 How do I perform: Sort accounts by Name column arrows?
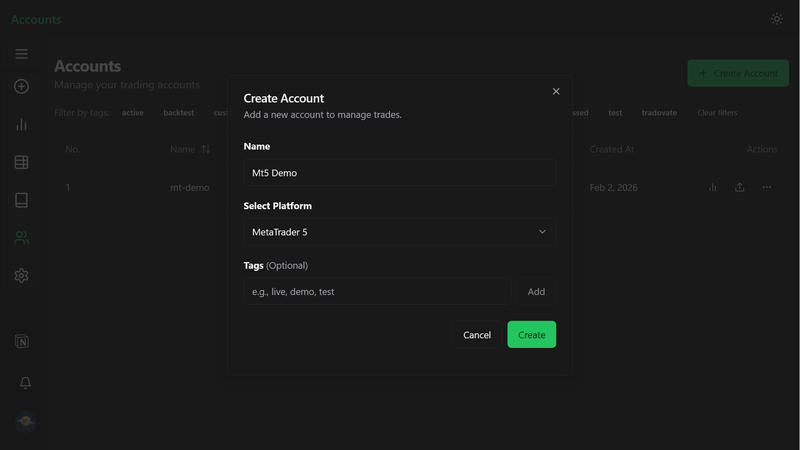point(206,149)
